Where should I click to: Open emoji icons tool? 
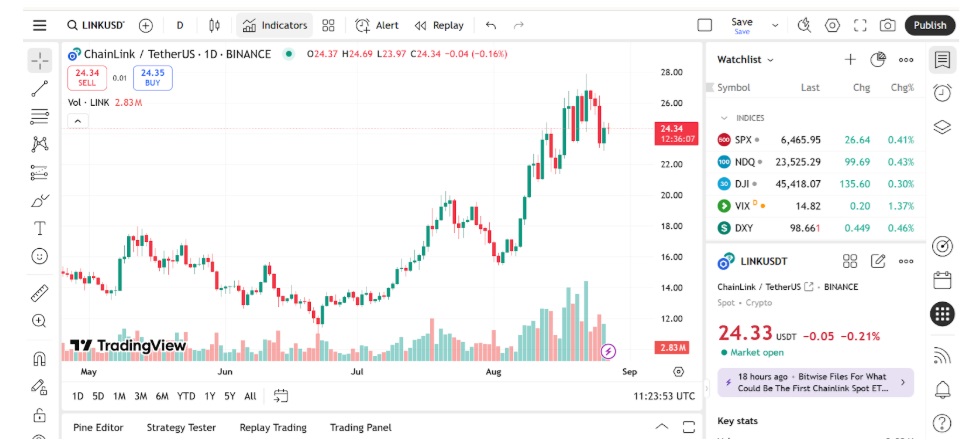click(39, 255)
